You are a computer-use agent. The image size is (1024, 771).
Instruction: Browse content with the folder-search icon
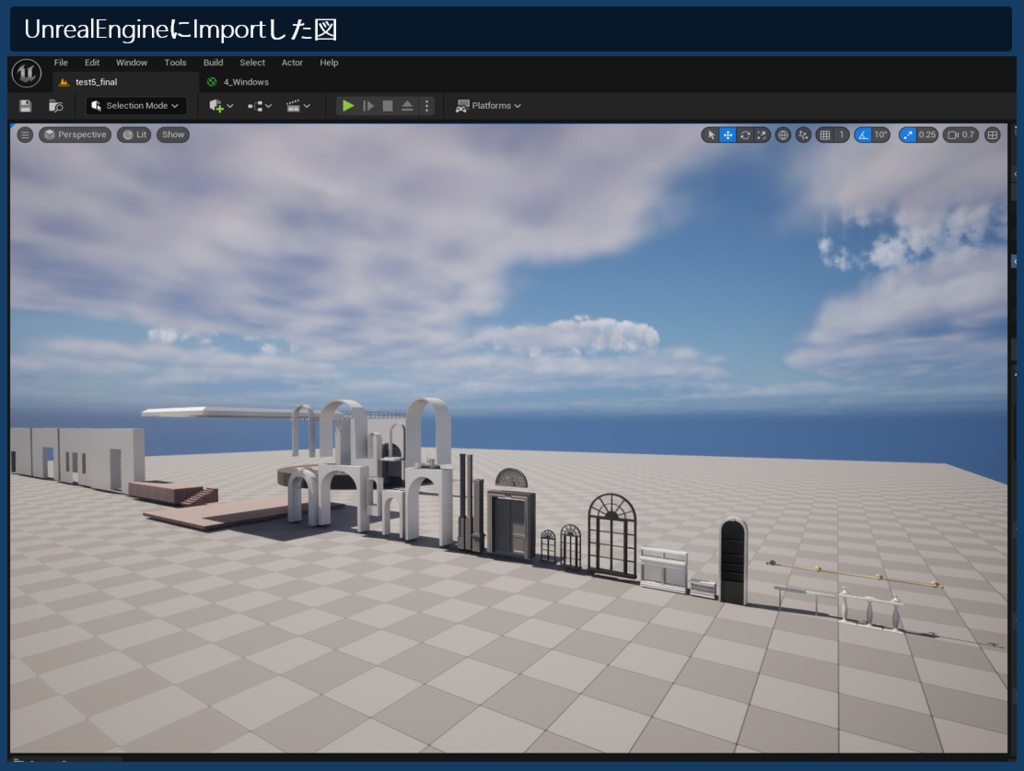coord(56,106)
